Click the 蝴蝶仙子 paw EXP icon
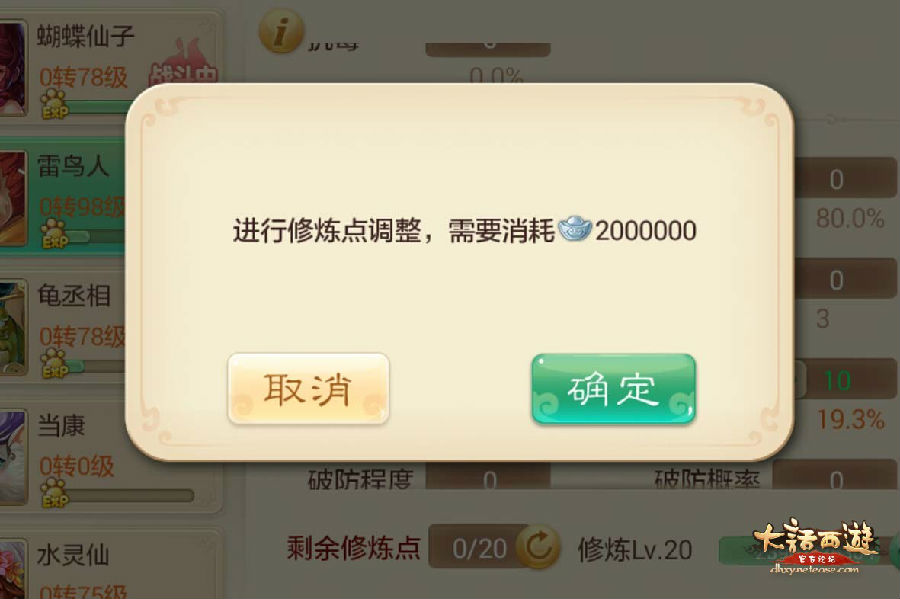Screen dimensions: 900x599 (55, 105)
